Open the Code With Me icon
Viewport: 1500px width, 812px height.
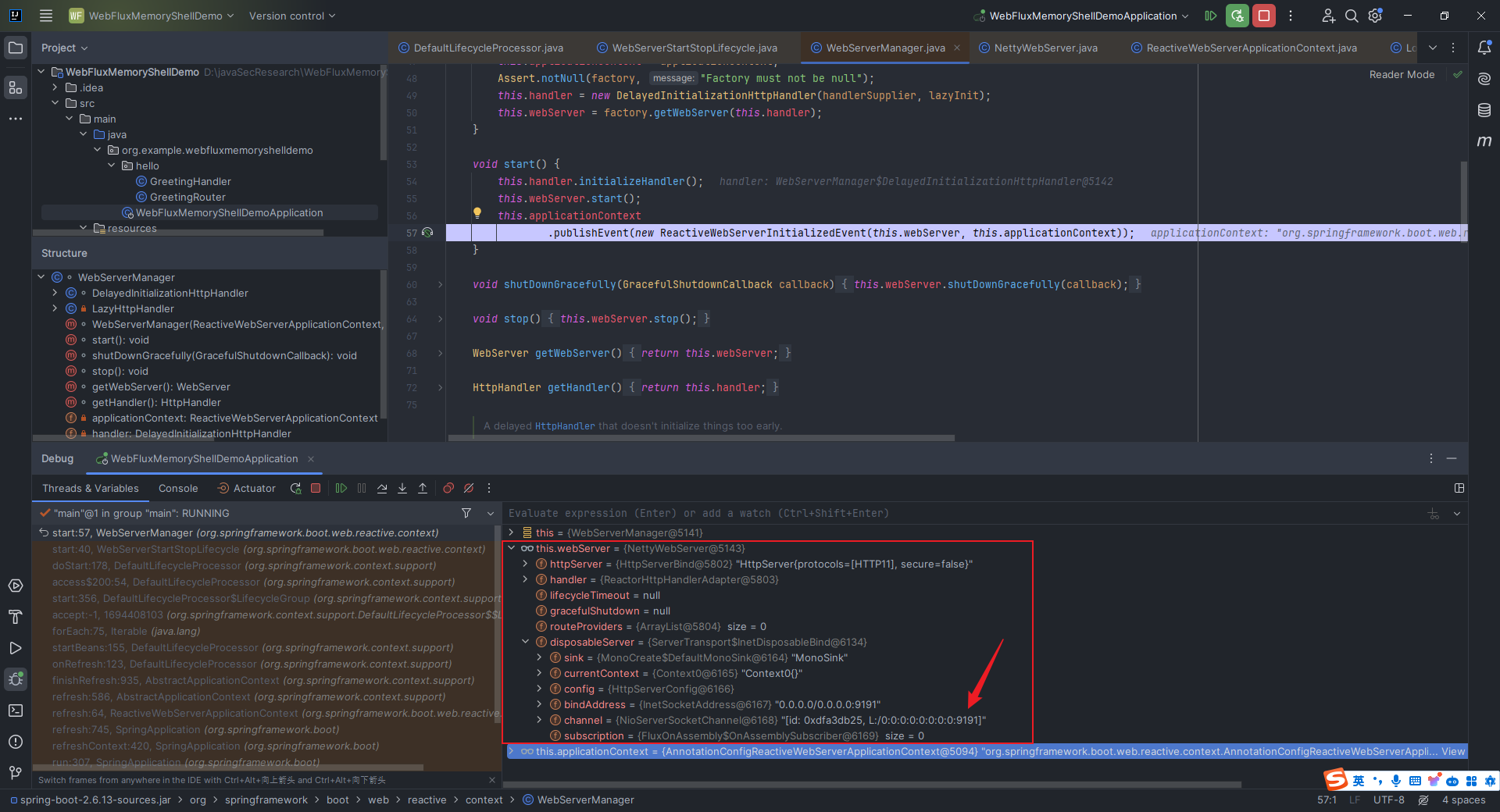1328,16
